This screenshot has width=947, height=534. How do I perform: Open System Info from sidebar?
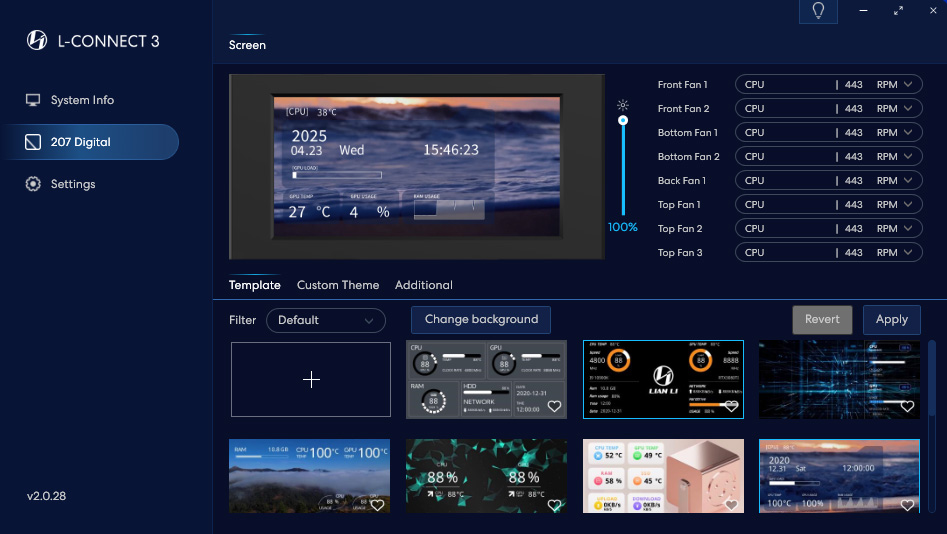(x=82, y=100)
